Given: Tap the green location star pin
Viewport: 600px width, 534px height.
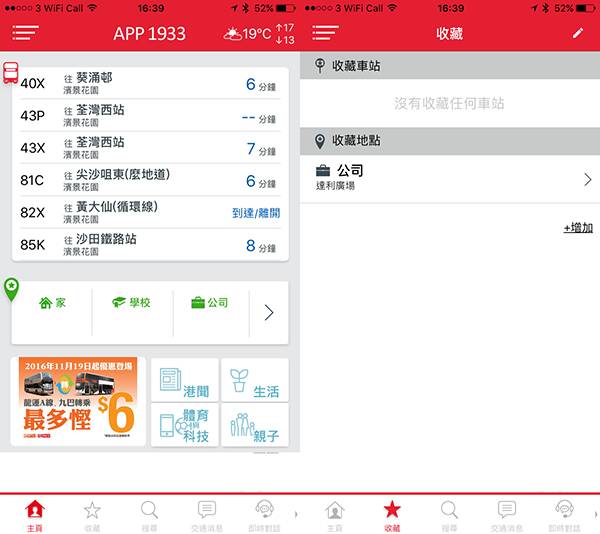Looking at the screenshot, I should coord(11,289).
